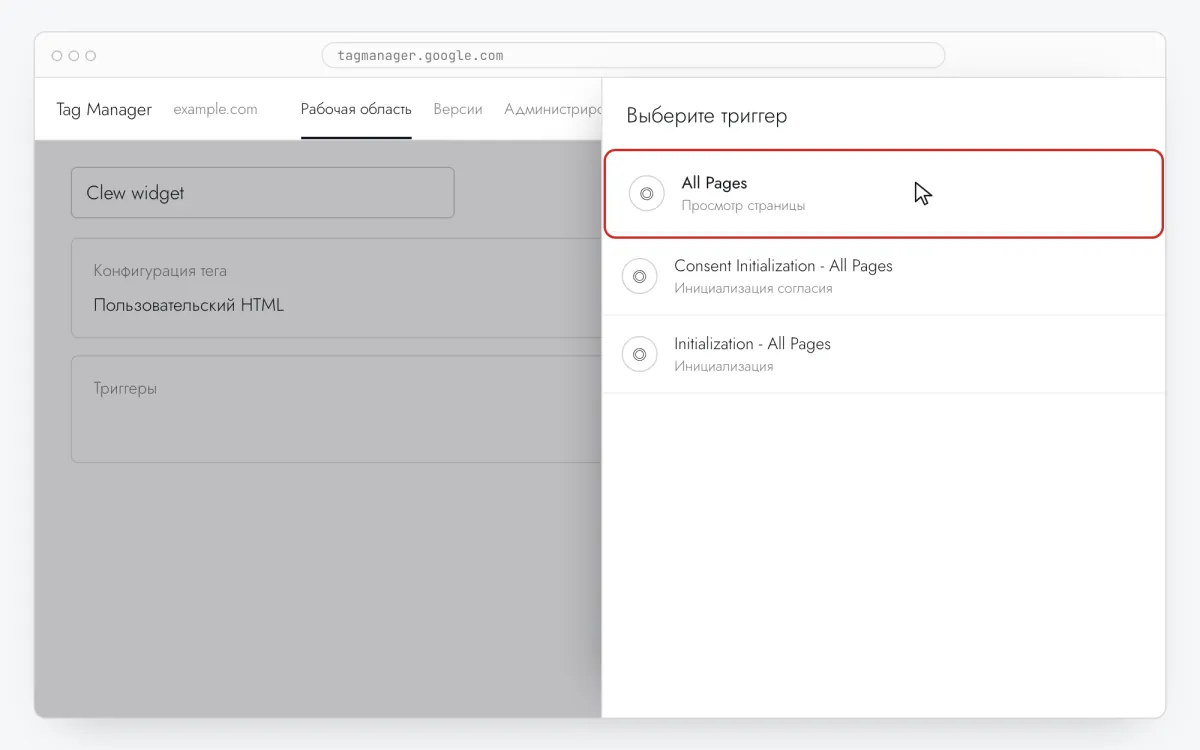Click the Пользовательский HTML tag type
The height and width of the screenshot is (750, 1200).
[x=189, y=305]
